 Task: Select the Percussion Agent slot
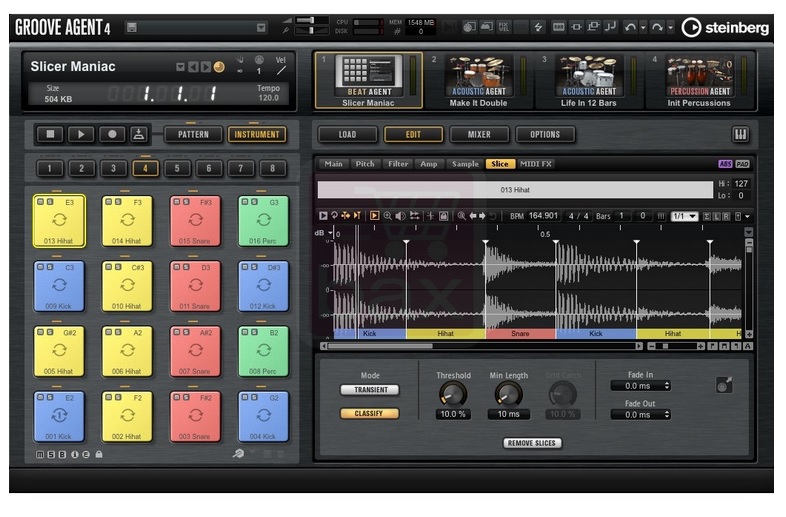coord(699,81)
